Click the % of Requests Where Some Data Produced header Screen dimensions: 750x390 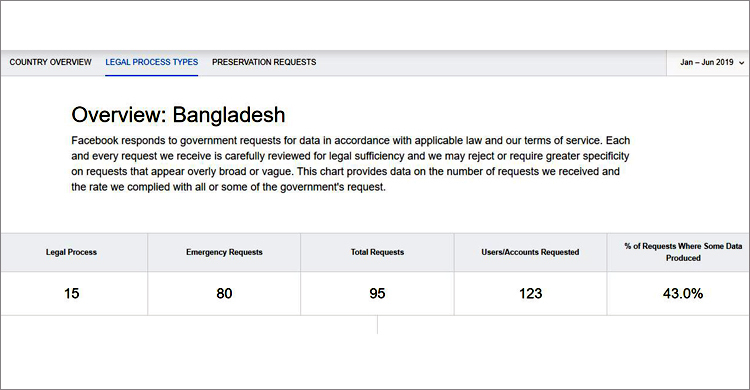coord(683,252)
